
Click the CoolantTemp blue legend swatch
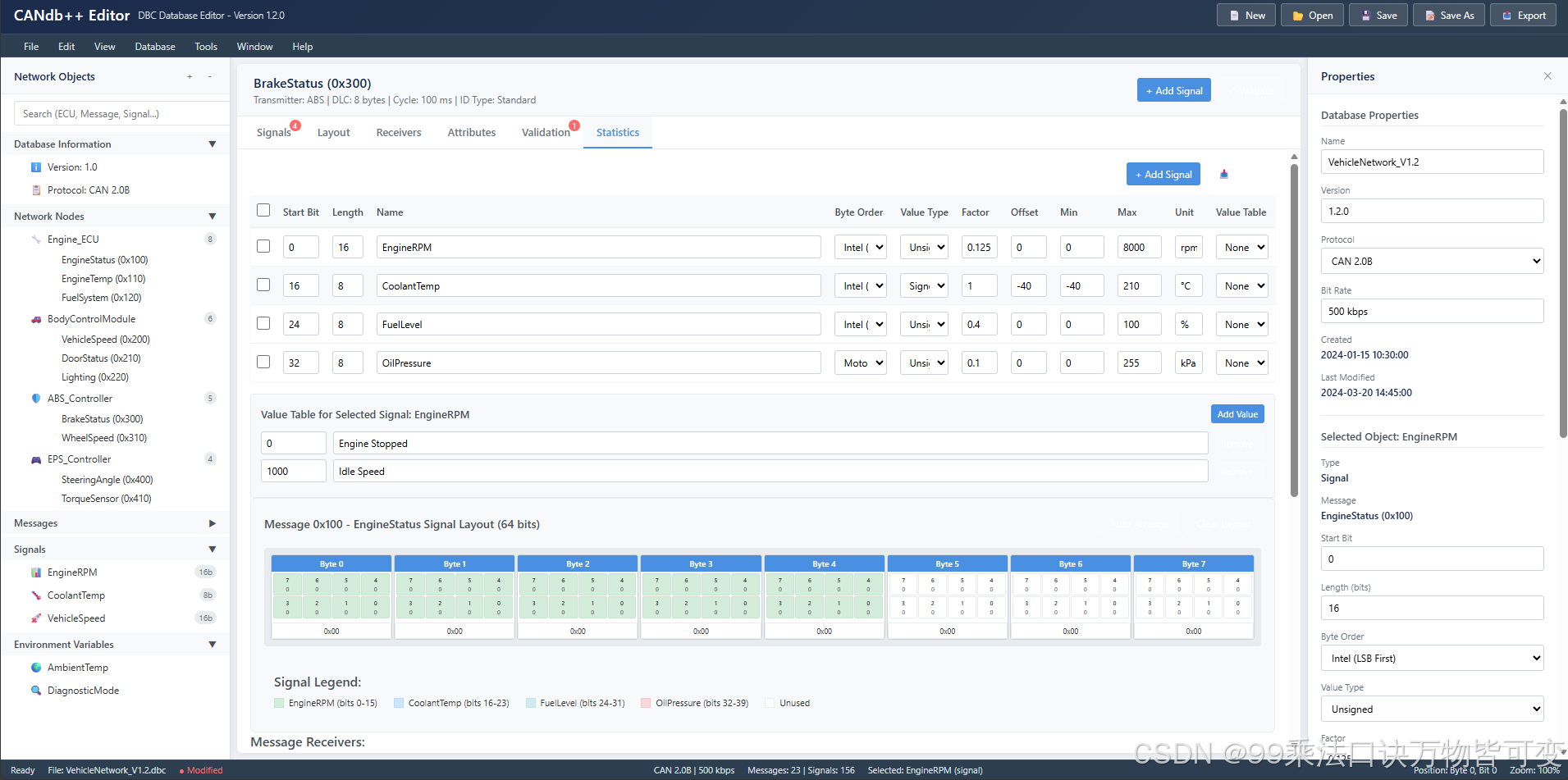click(399, 703)
